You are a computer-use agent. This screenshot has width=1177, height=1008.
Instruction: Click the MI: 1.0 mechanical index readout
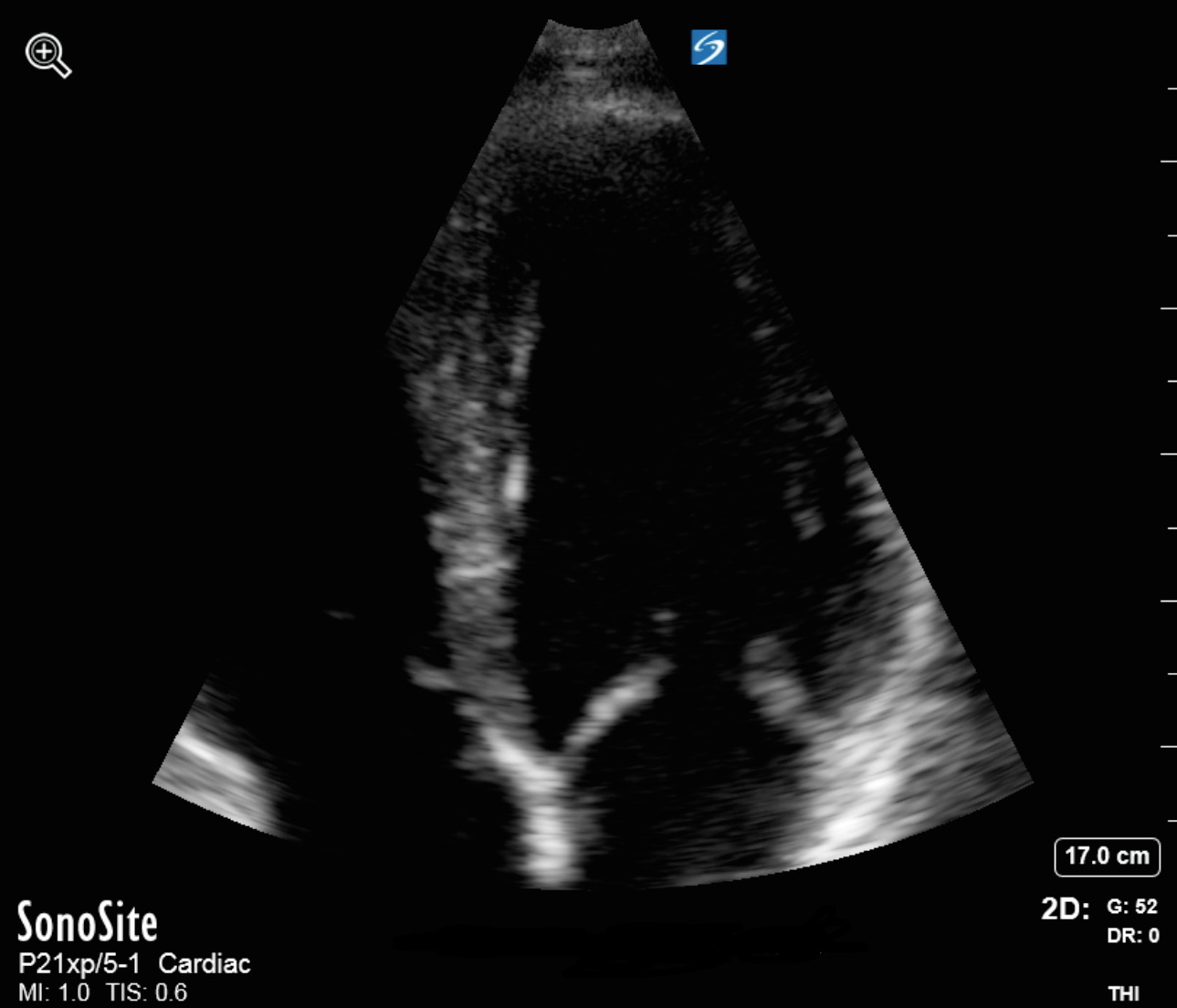click(54, 992)
